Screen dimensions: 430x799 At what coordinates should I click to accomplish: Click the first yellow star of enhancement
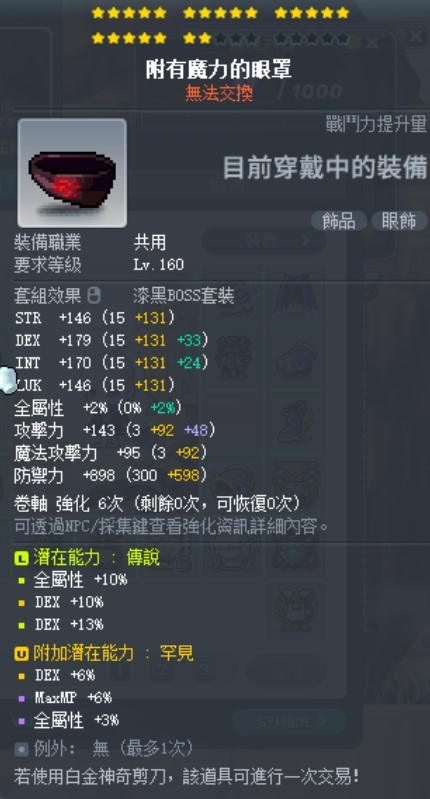point(98,13)
